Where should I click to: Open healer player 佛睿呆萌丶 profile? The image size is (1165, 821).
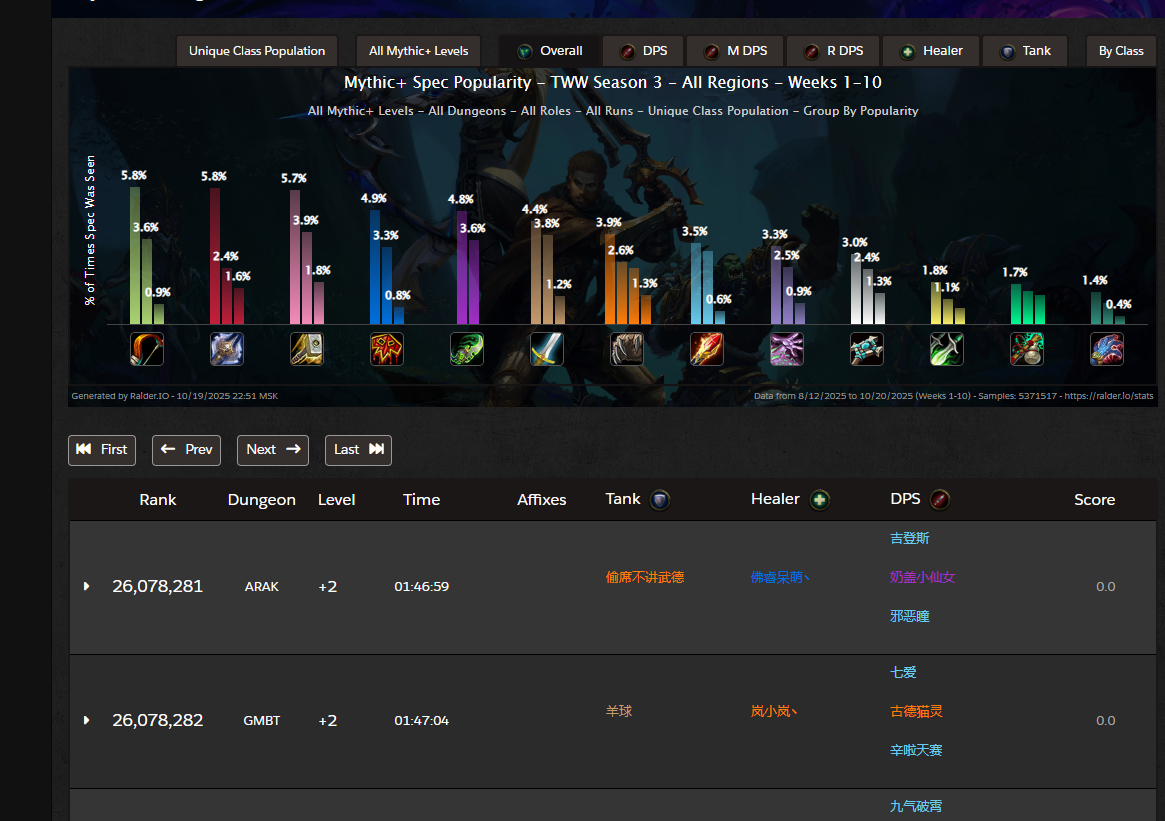pyautogui.click(x=780, y=577)
